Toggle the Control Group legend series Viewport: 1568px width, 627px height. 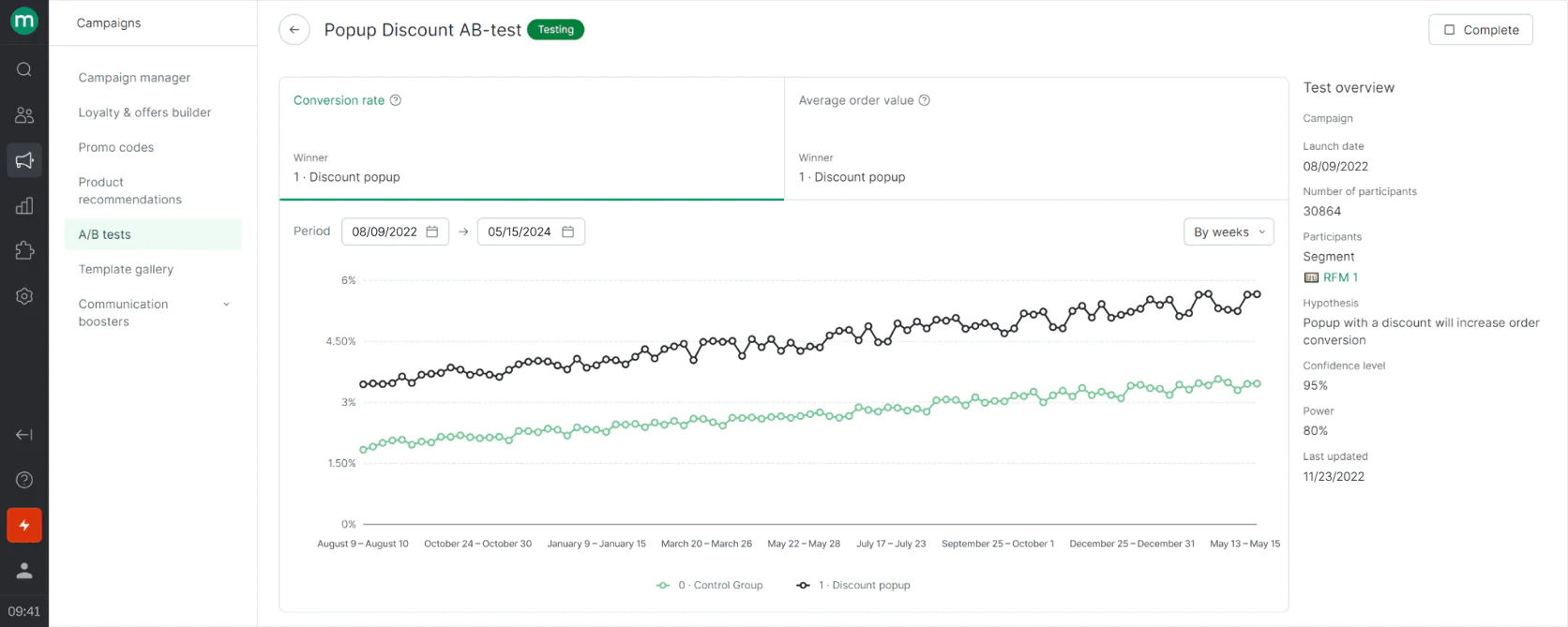[x=711, y=585]
